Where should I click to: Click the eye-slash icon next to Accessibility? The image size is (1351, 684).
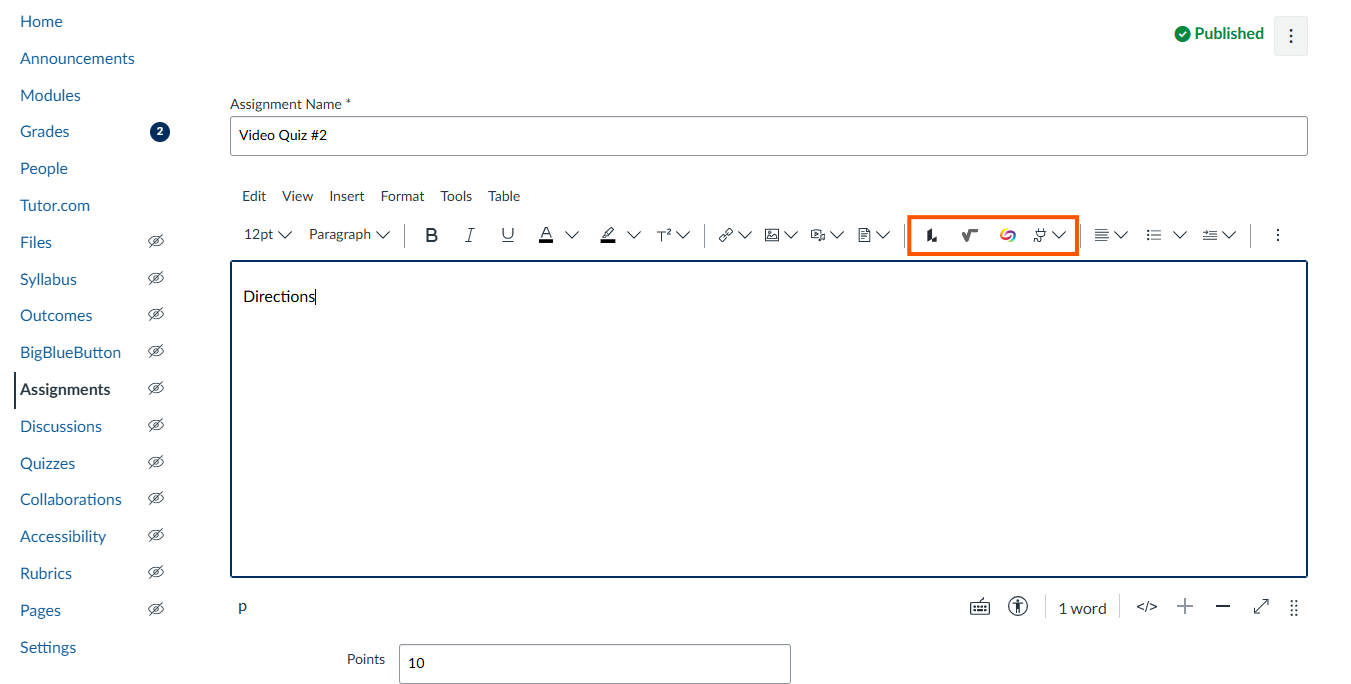[x=155, y=535]
